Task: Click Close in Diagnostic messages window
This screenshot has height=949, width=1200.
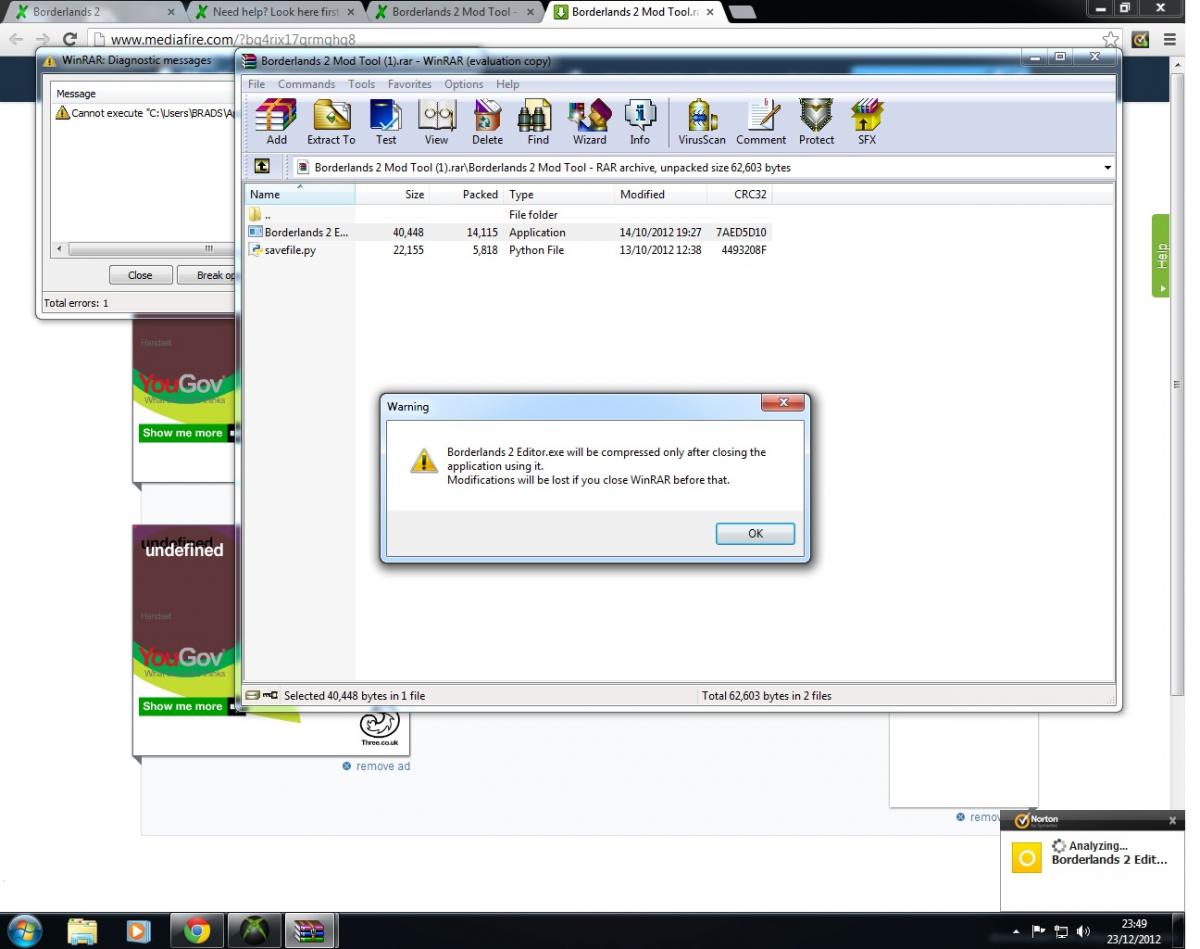Action: (140, 275)
